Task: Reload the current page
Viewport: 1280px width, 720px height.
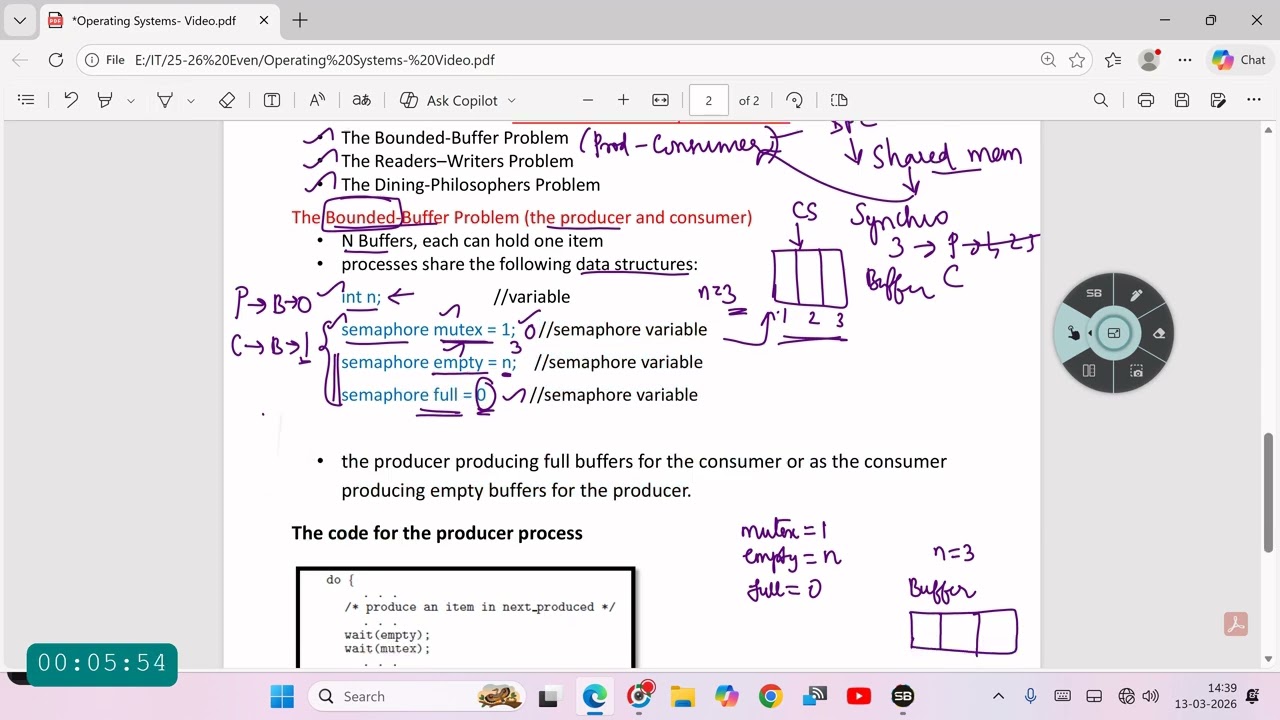Action: pos(56,60)
